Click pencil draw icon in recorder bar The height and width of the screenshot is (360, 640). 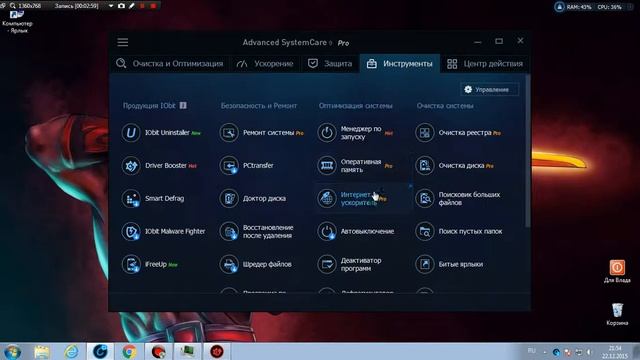132,6
